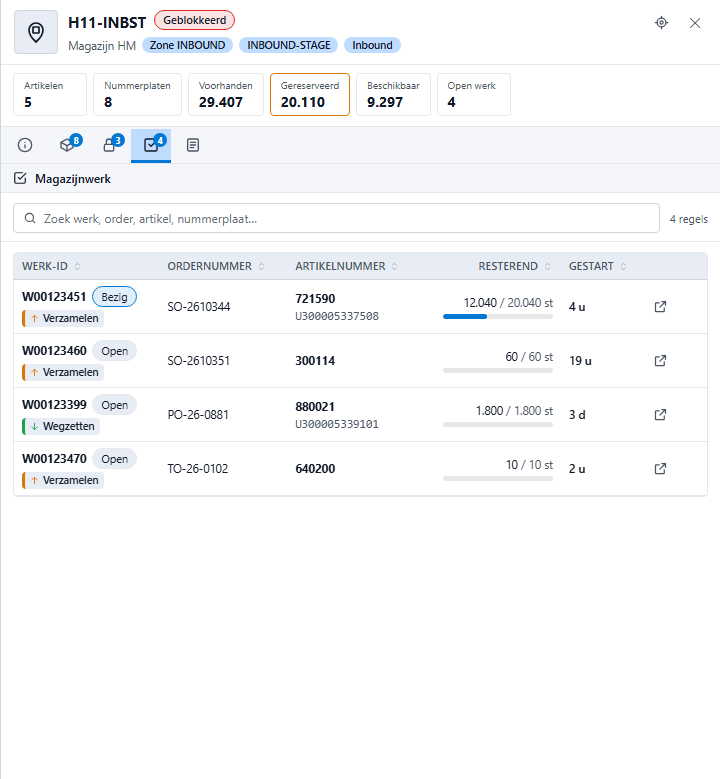Click article number 721590
The image size is (720, 779).
[315, 299]
